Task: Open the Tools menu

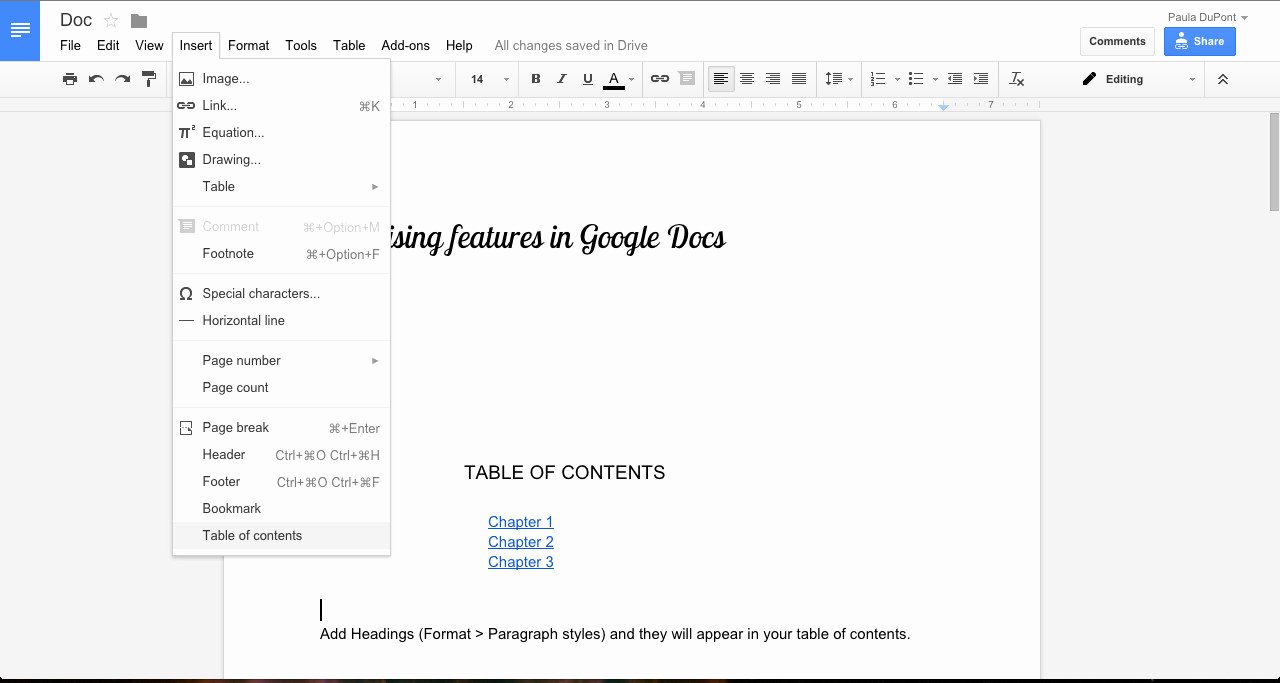Action: (301, 45)
